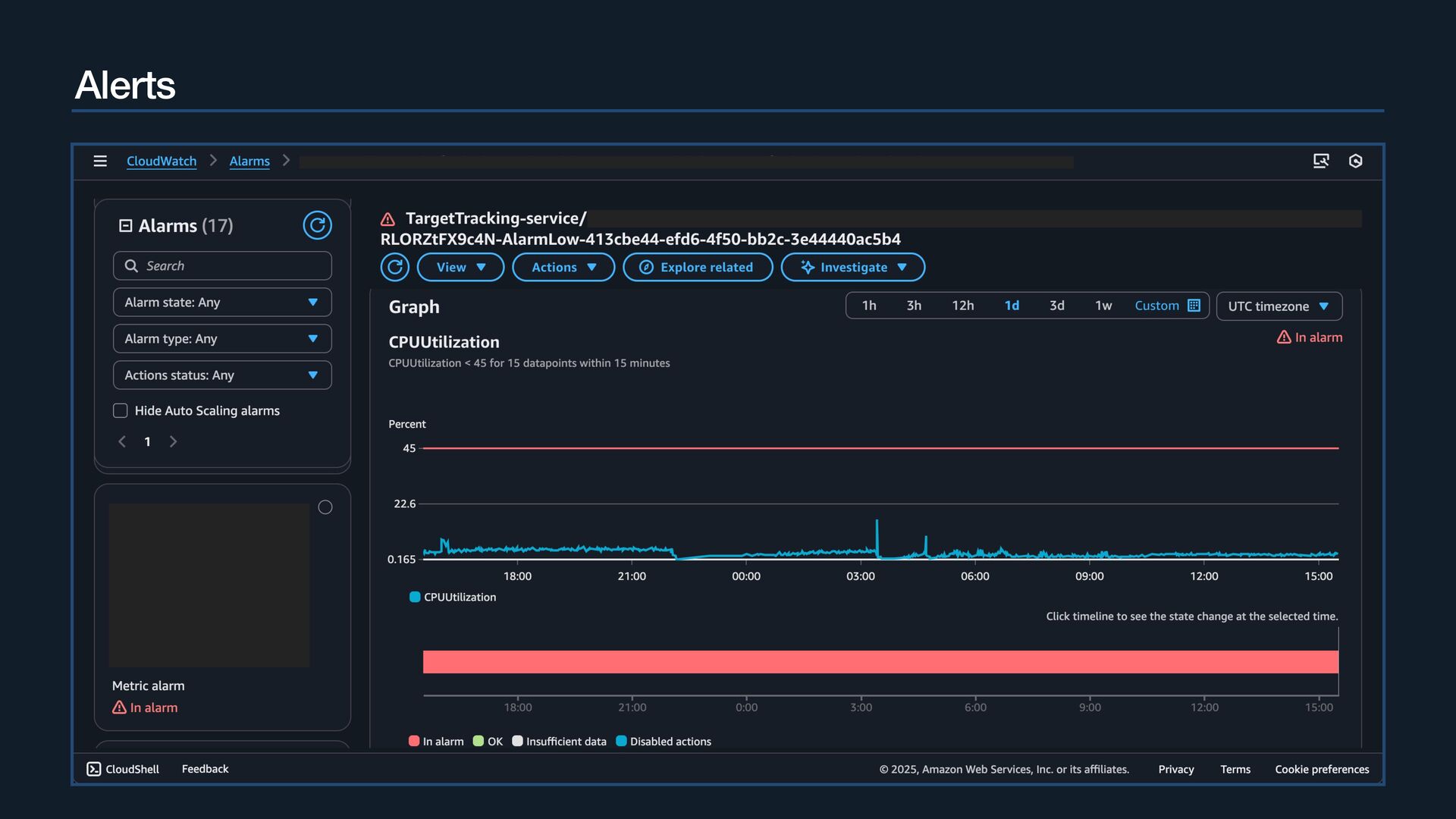
Task: Click the In alarm status icon above graph
Action: tap(1284, 337)
